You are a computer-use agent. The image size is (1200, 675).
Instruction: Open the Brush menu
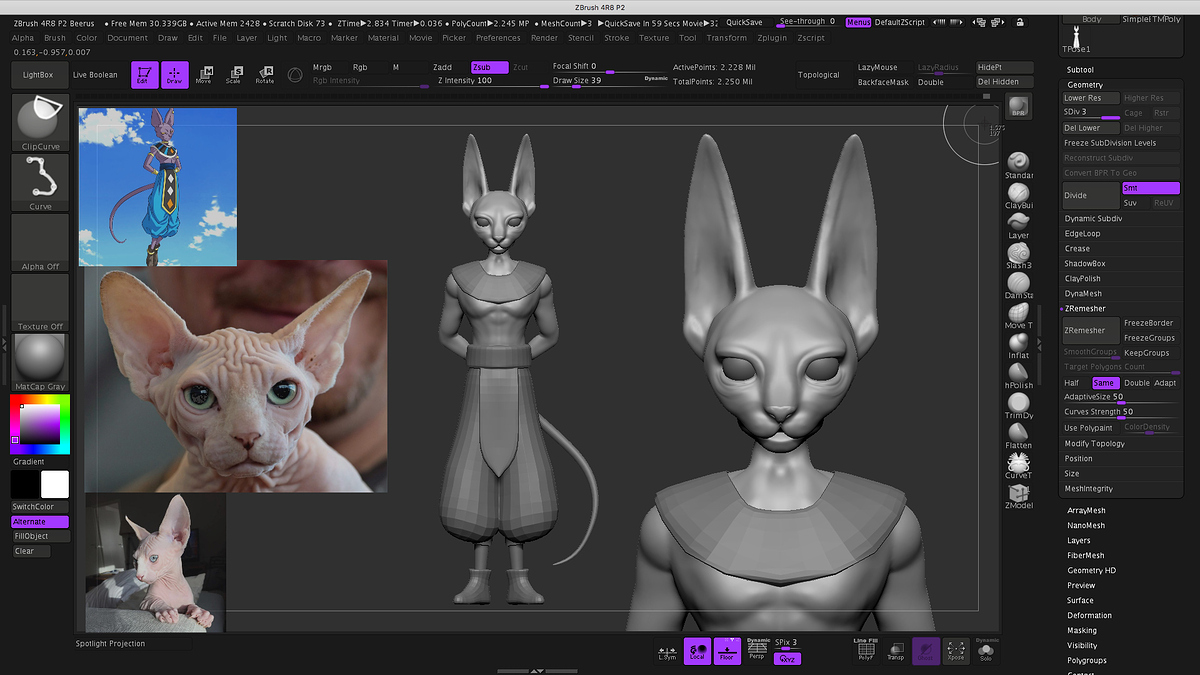coord(55,38)
